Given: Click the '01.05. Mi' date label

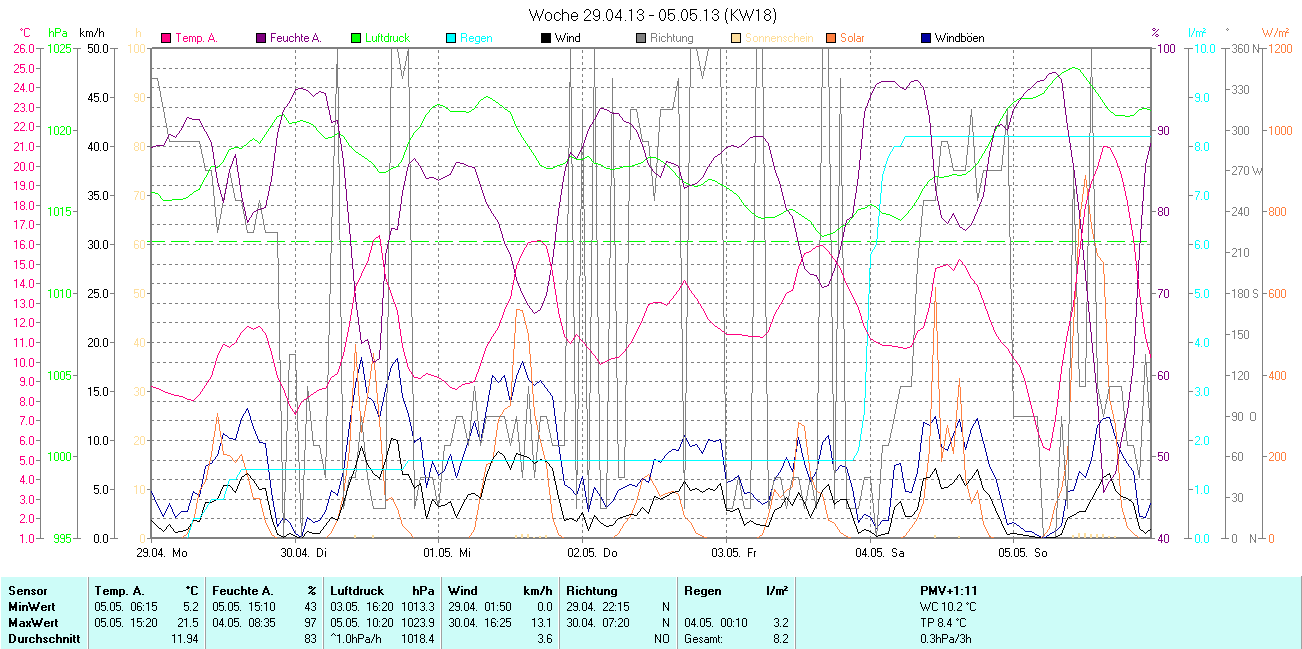Looking at the screenshot, I should coord(447,551).
